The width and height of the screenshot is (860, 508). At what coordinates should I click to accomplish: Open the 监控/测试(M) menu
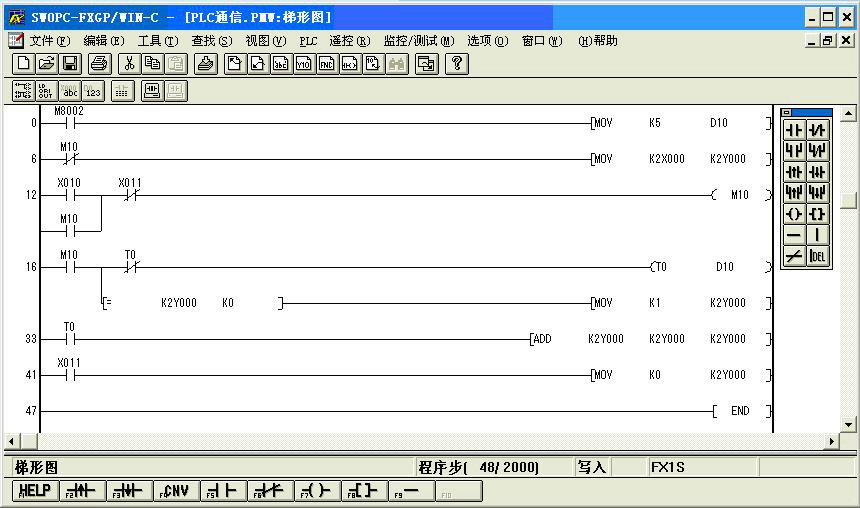[x=418, y=41]
